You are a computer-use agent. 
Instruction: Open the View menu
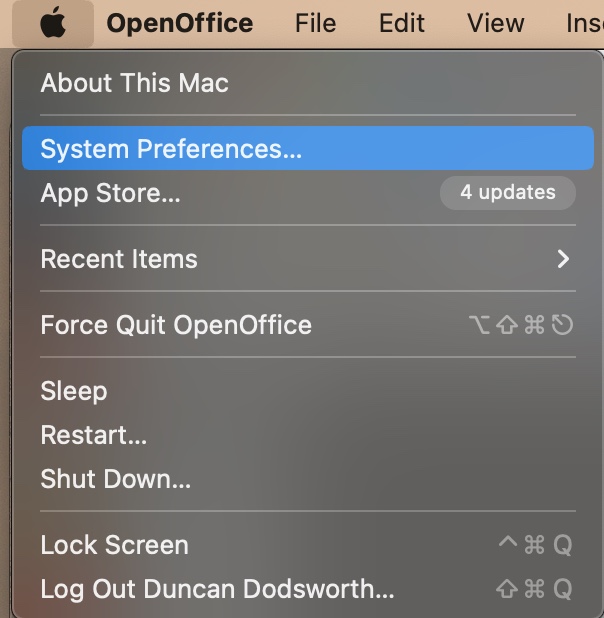pos(496,23)
